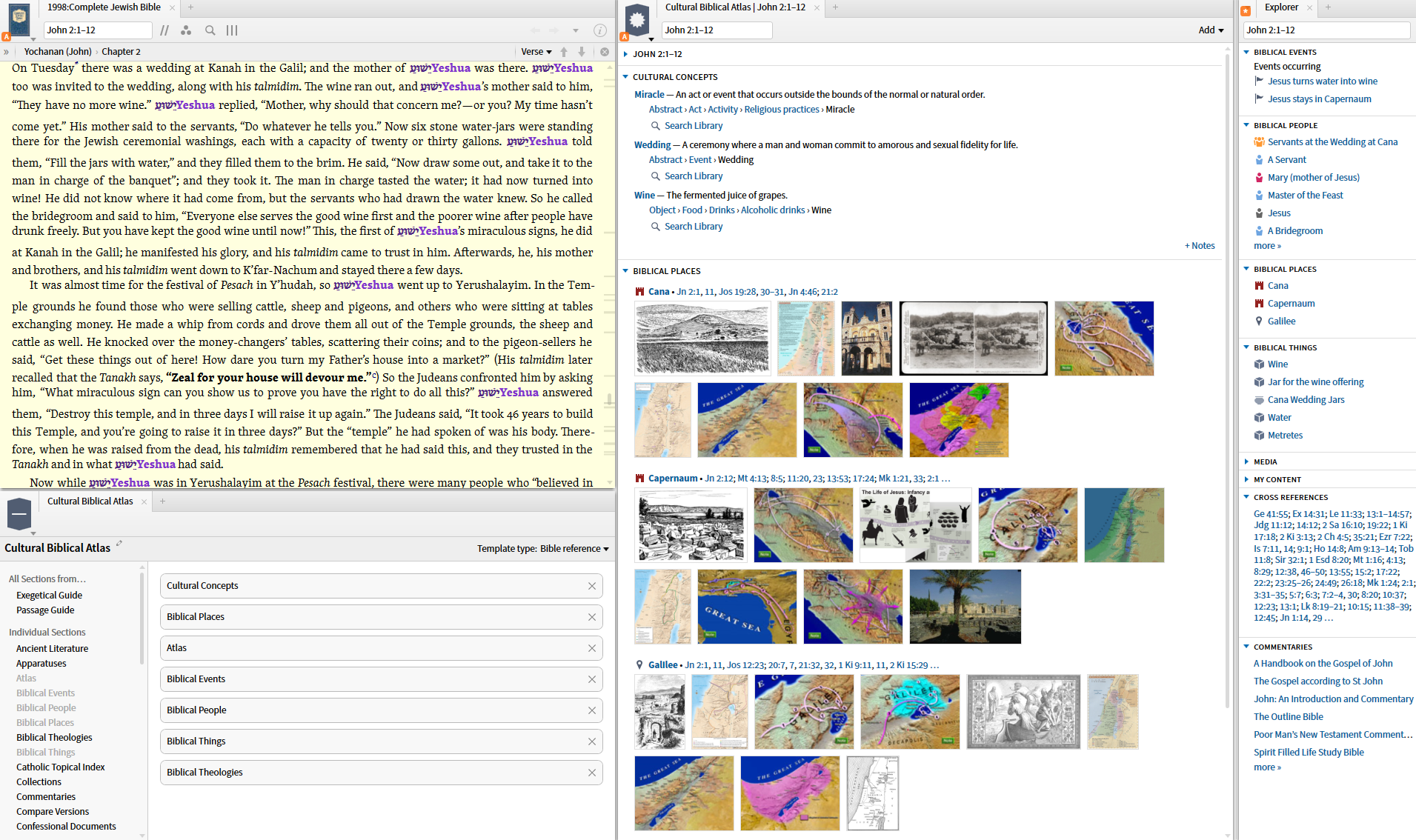Remove Cultural Concepts section with X
1416x840 pixels.
point(592,586)
